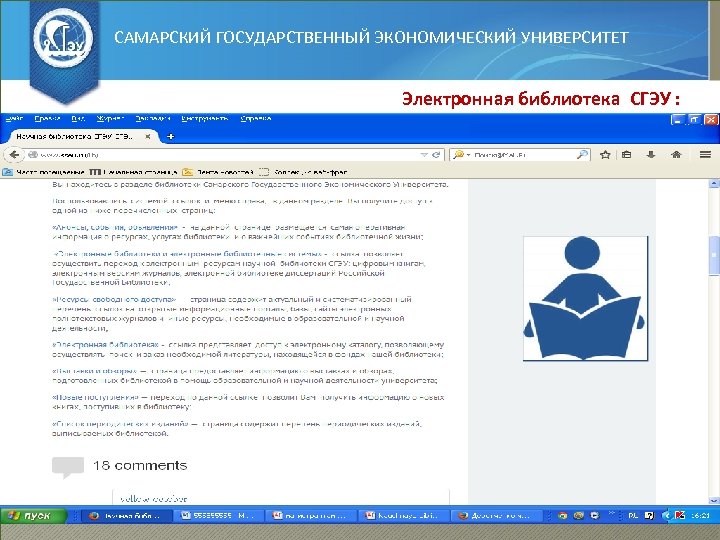This screenshot has width=720, height=540.
Task: Open search engine selector icon
Action: 461,155
